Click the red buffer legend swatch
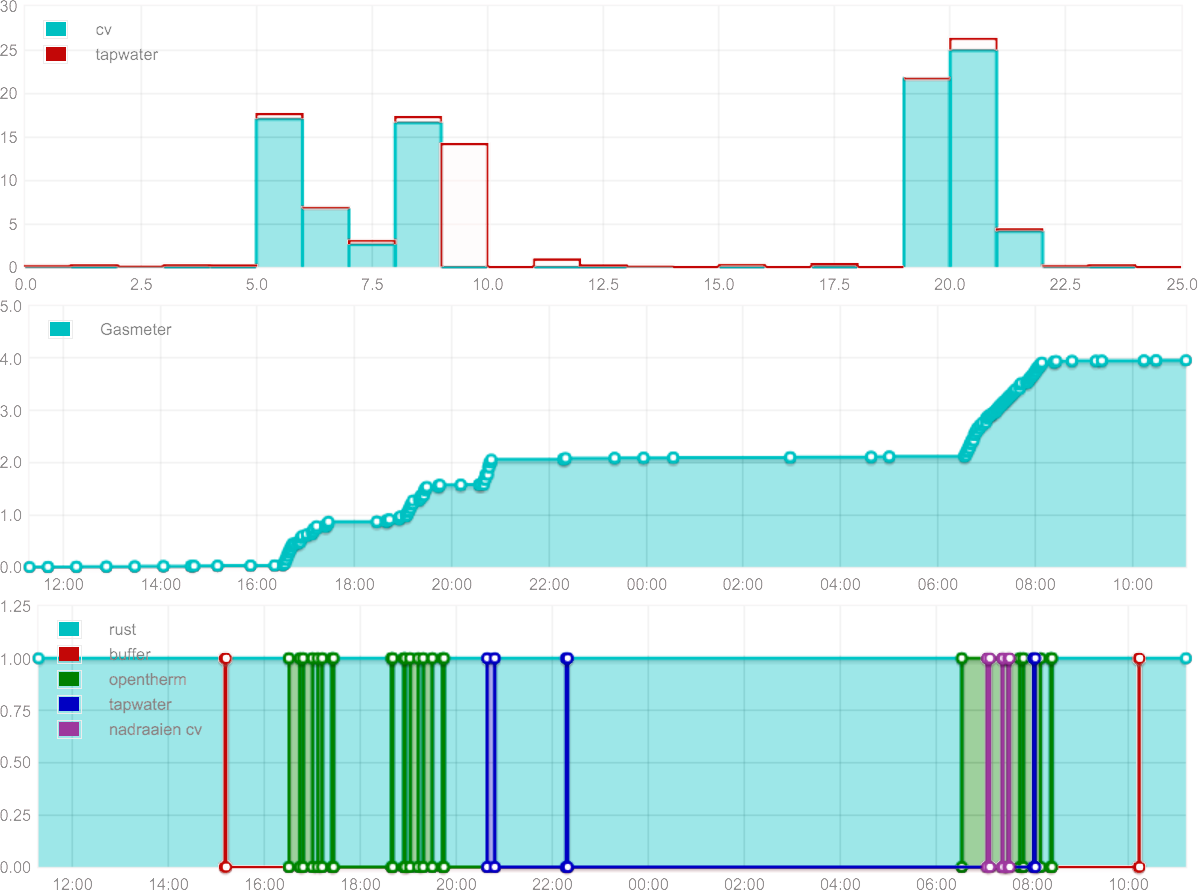 point(68,655)
